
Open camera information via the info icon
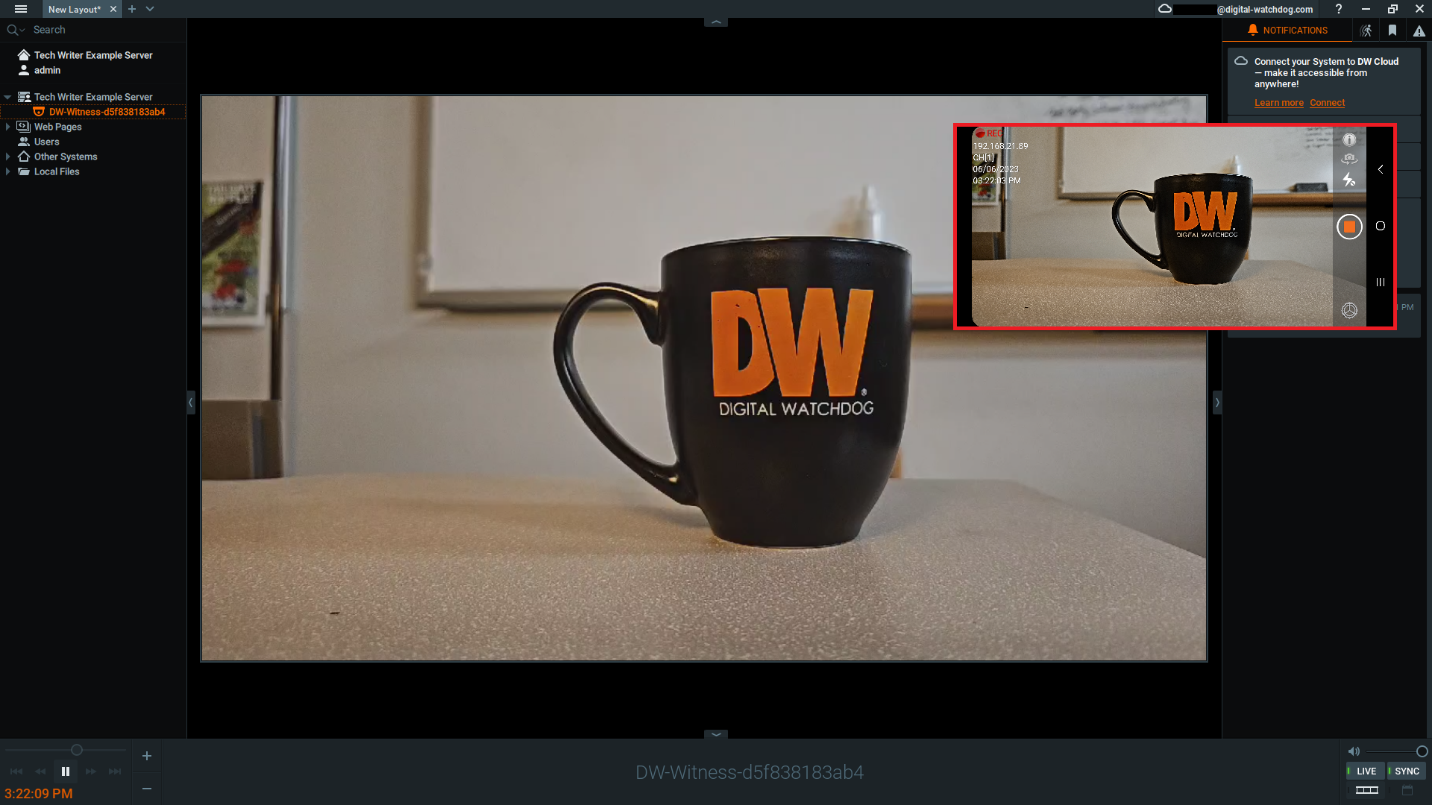tap(1349, 139)
